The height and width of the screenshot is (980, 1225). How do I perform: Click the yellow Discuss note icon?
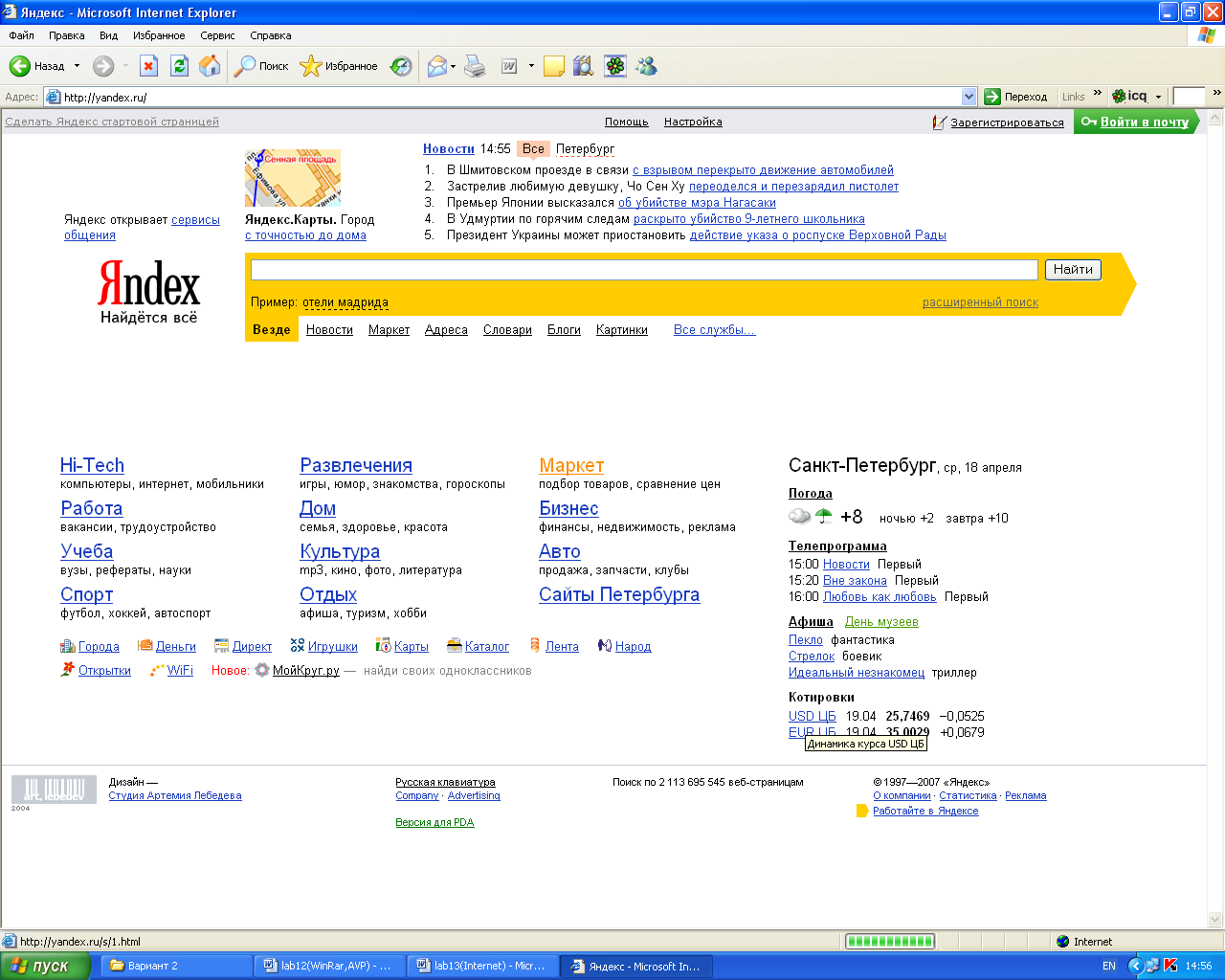pyautogui.click(x=553, y=66)
